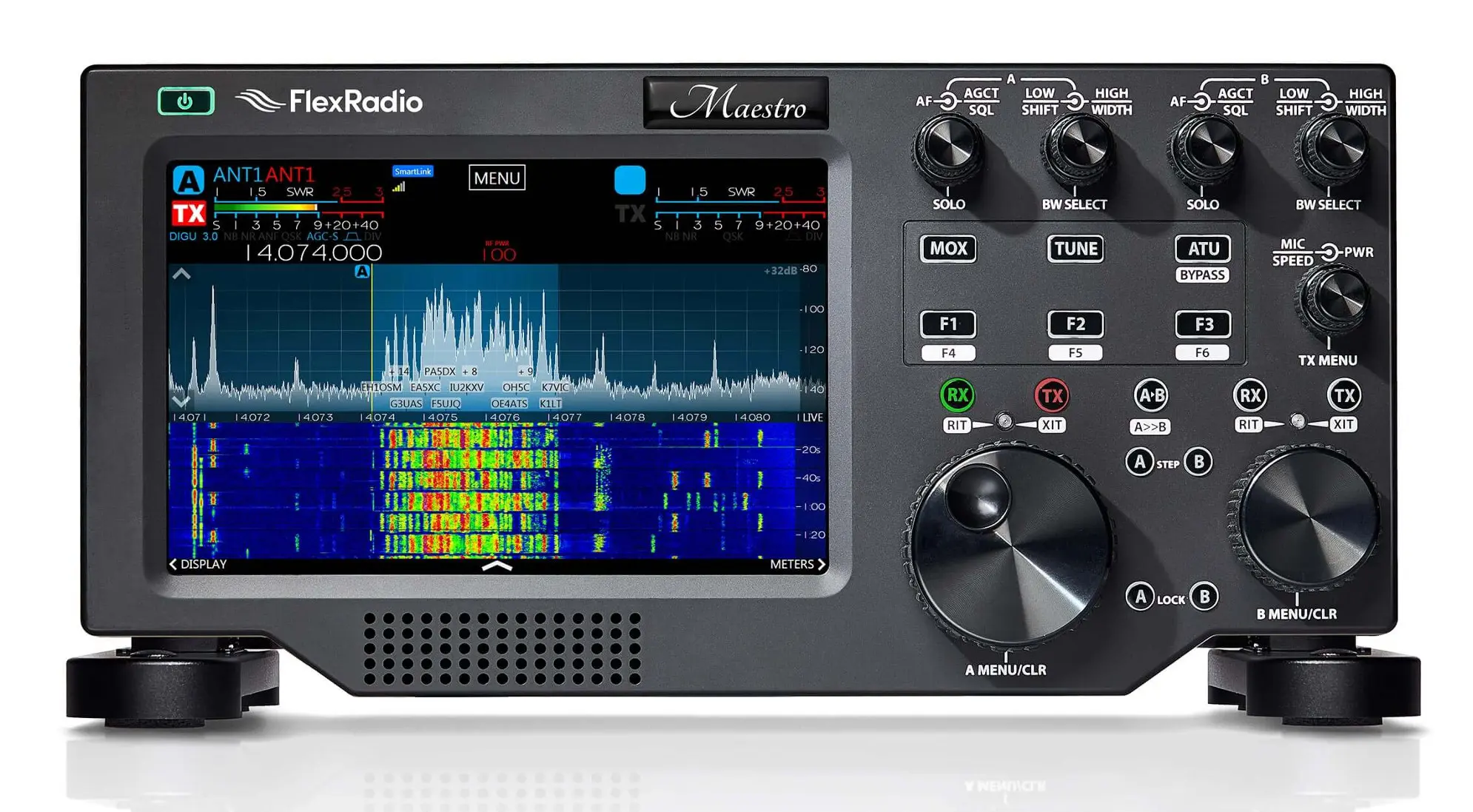Toggle the MOX button
1473x812 pixels.
pos(948,249)
